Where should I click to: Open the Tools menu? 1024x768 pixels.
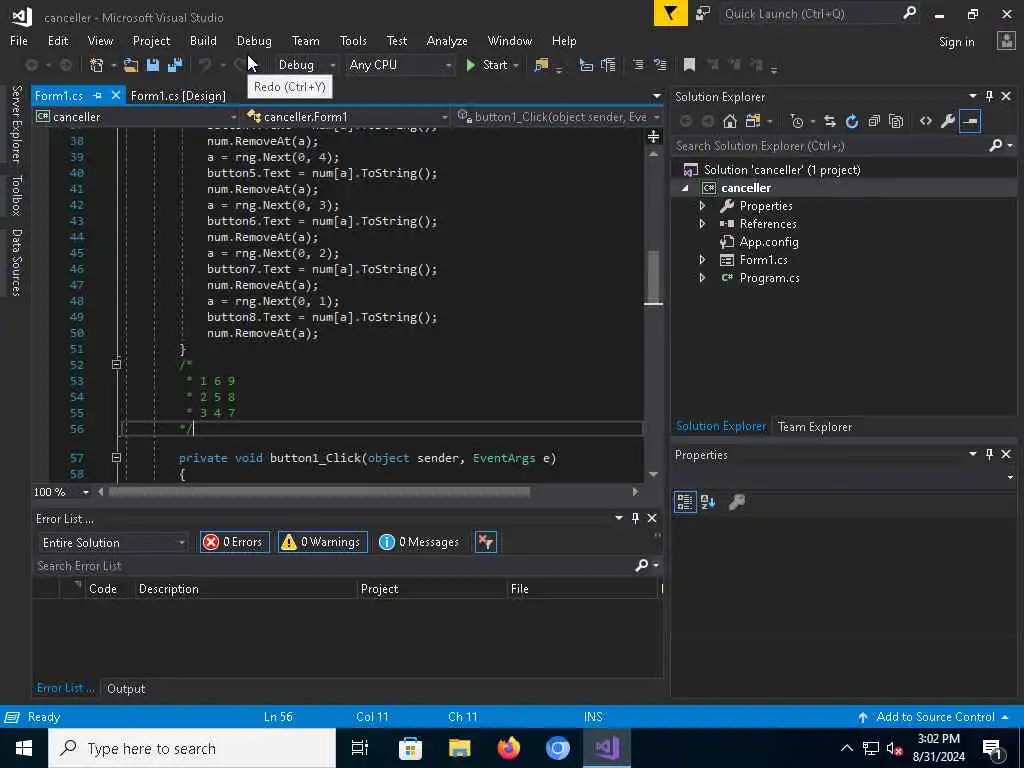click(353, 40)
